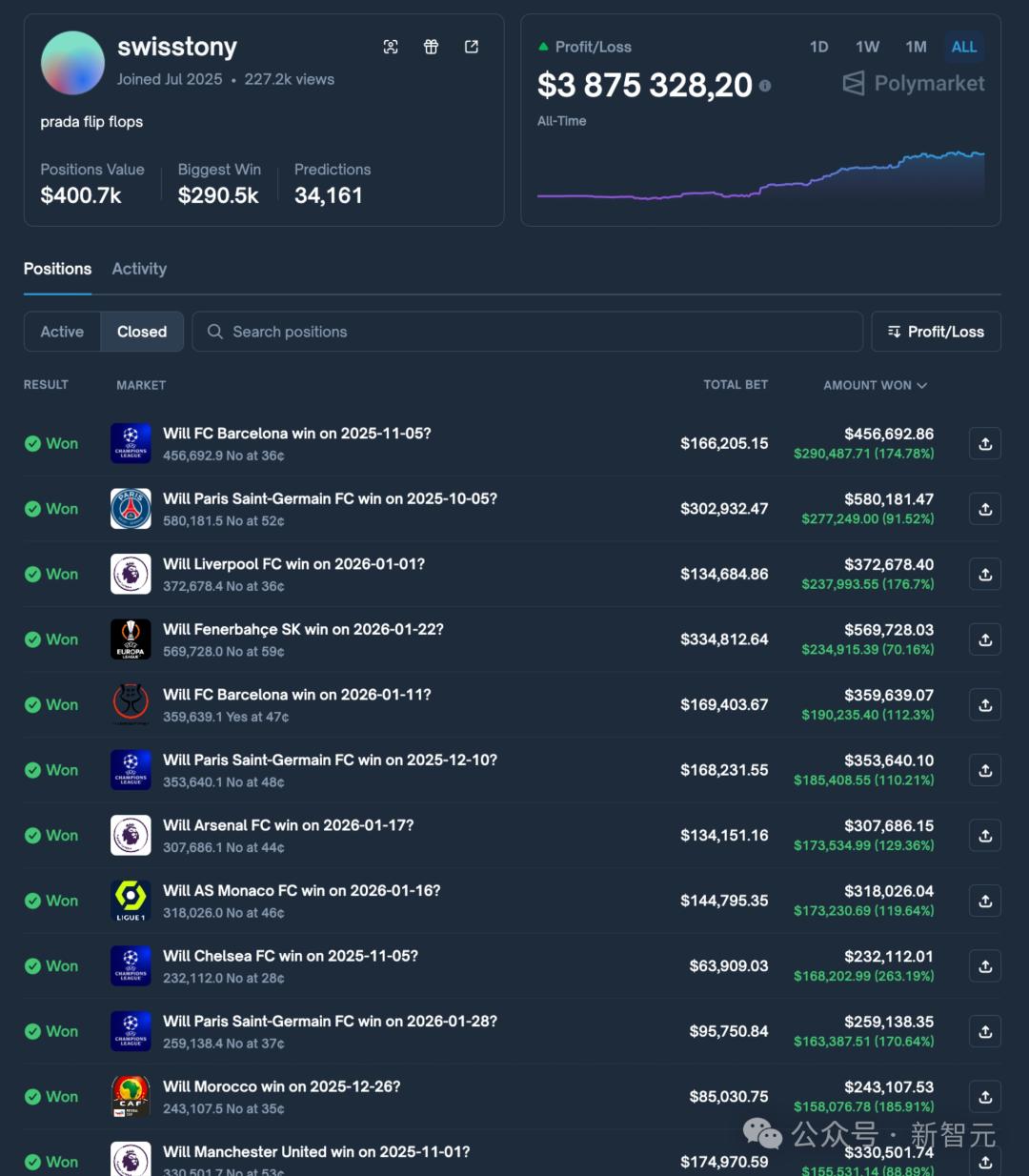This screenshot has height=1176, width=1029.
Task: Show Active positions
Action: click(62, 332)
